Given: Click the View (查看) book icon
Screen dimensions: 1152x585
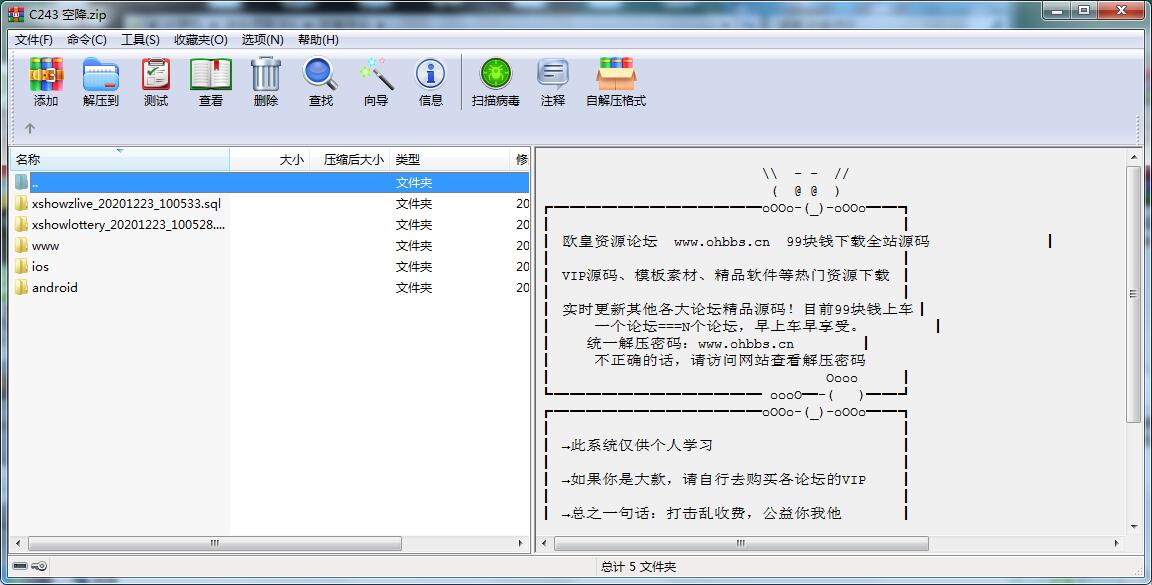Looking at the screenshot, I should tap(211, 82).
